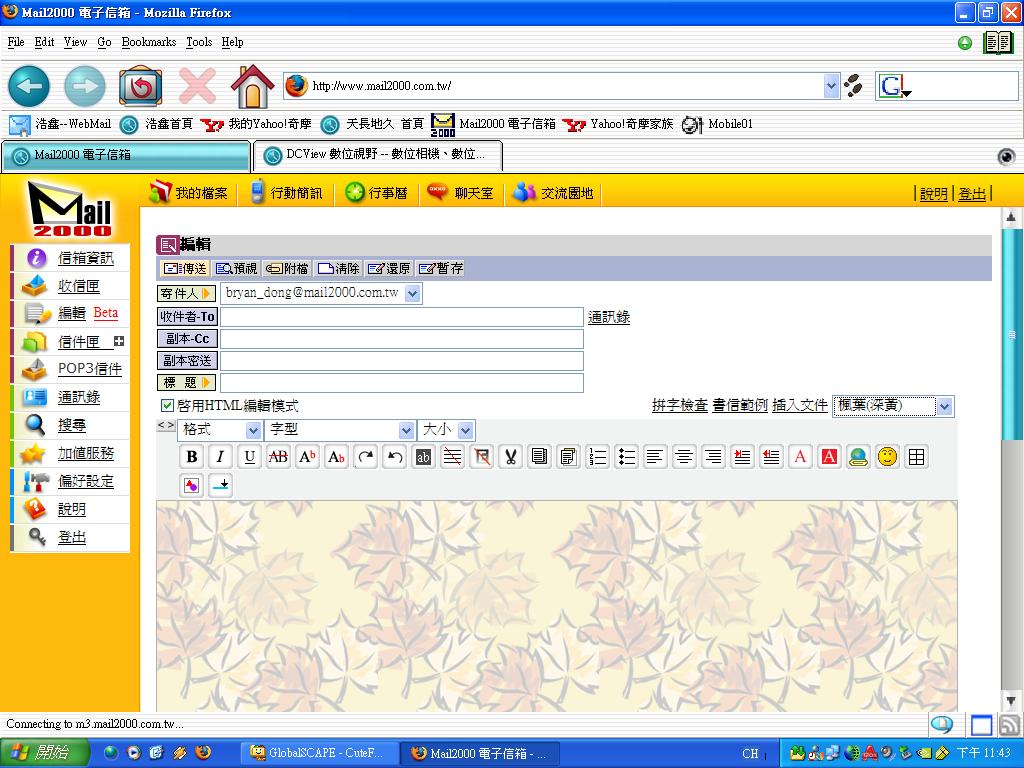Click the 傳送 send button
Viewport: 1024px width, 768px height.
[x=185, y=268]
